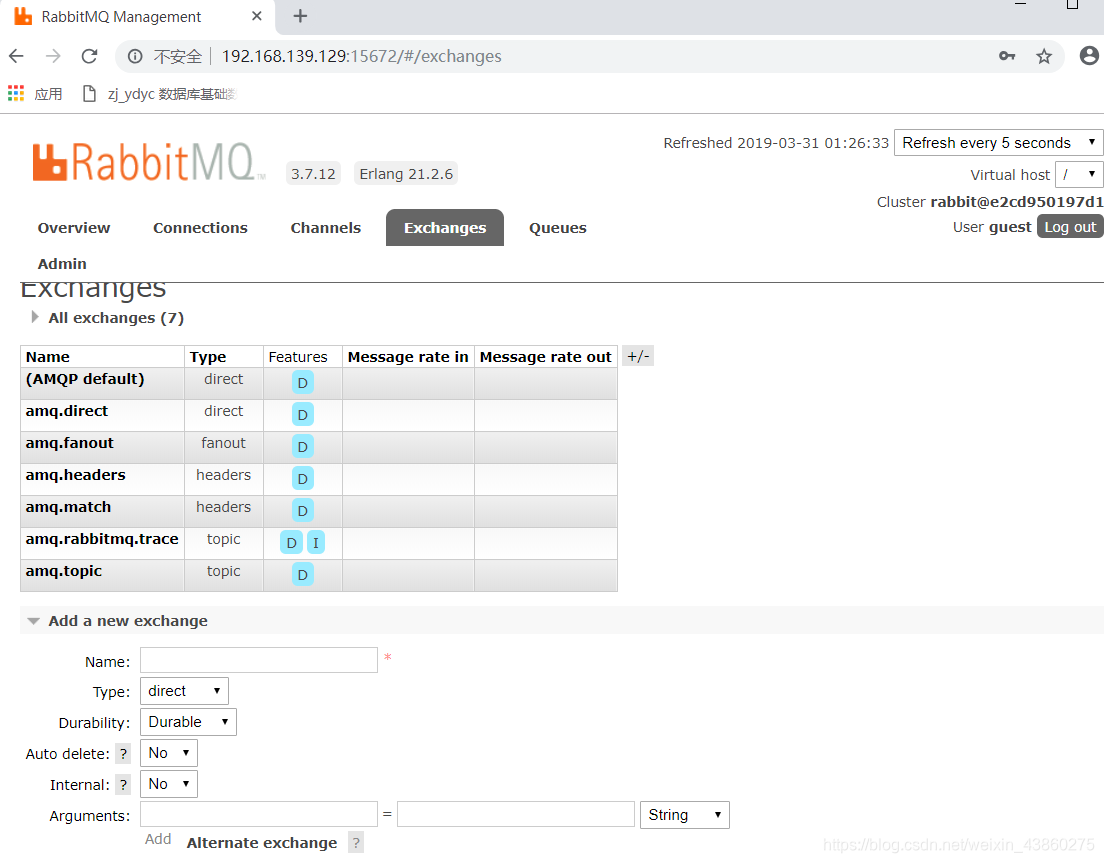Click the Log out button
This screenshot has width=1104, height=863.
click(x=1070, y=227)
